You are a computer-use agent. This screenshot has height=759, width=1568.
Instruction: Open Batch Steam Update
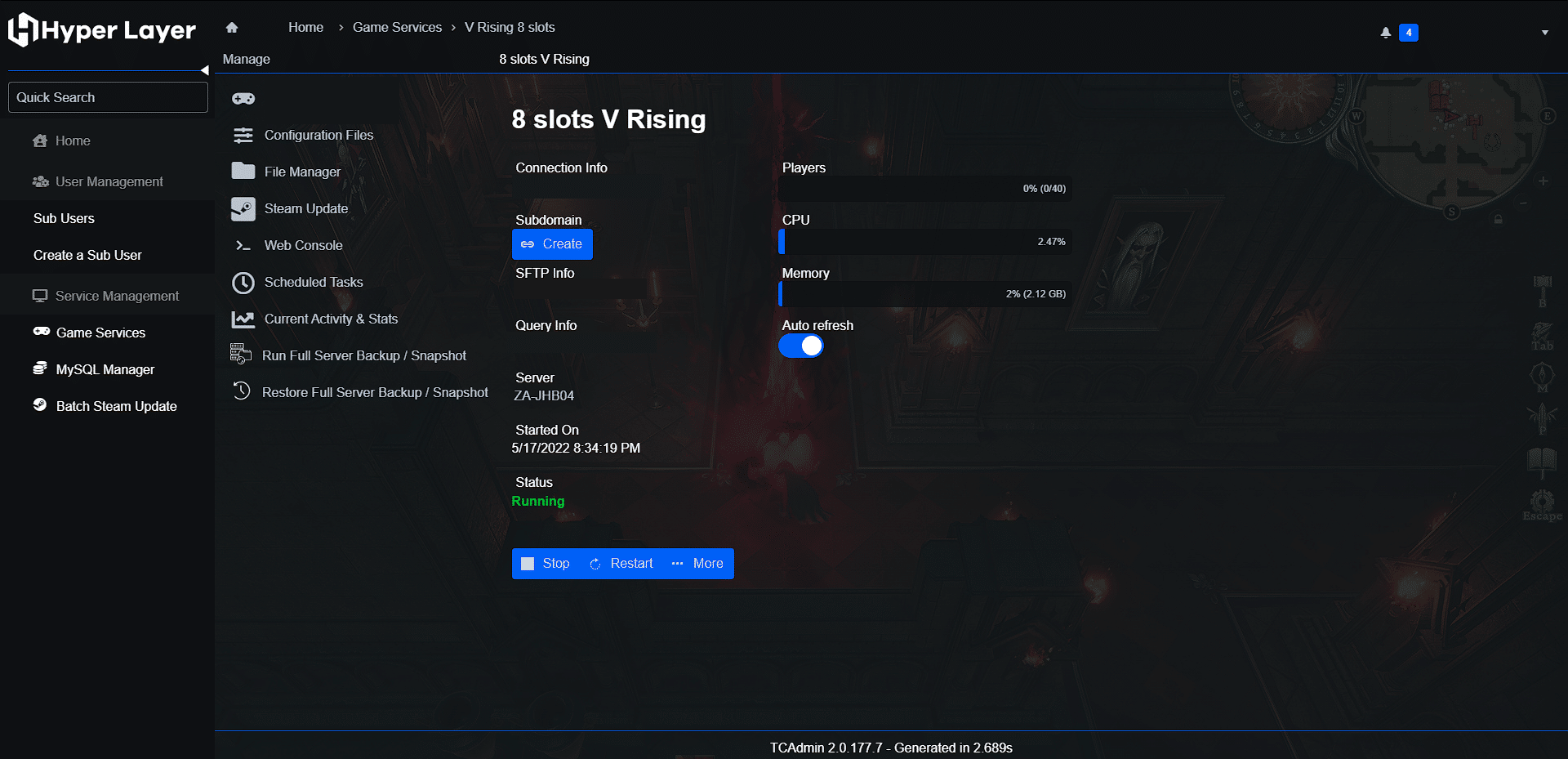click(x=117, y=406)
